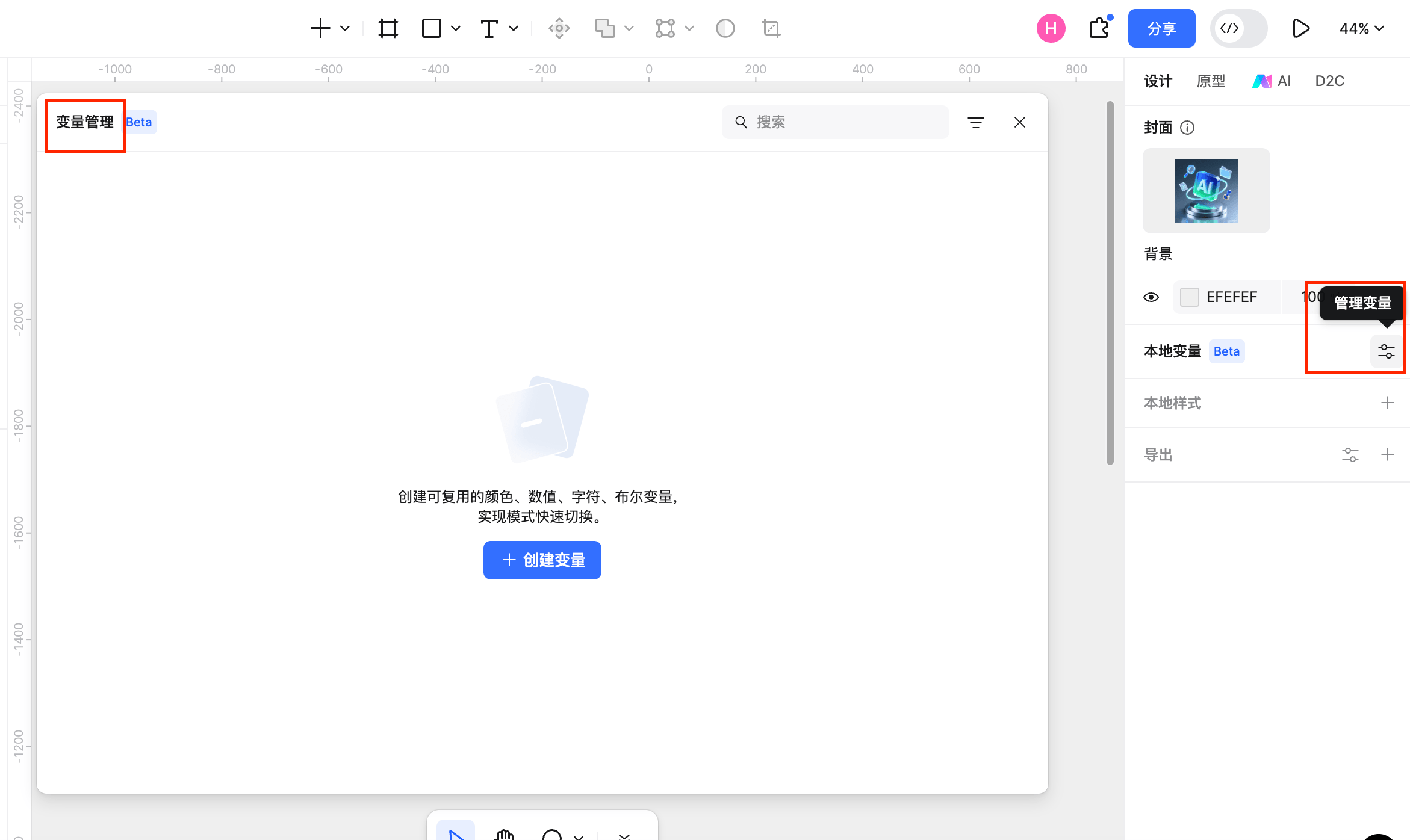The image size is (1410, 840).
Task: Open the boolean shape operations tool
Action: 605,28
